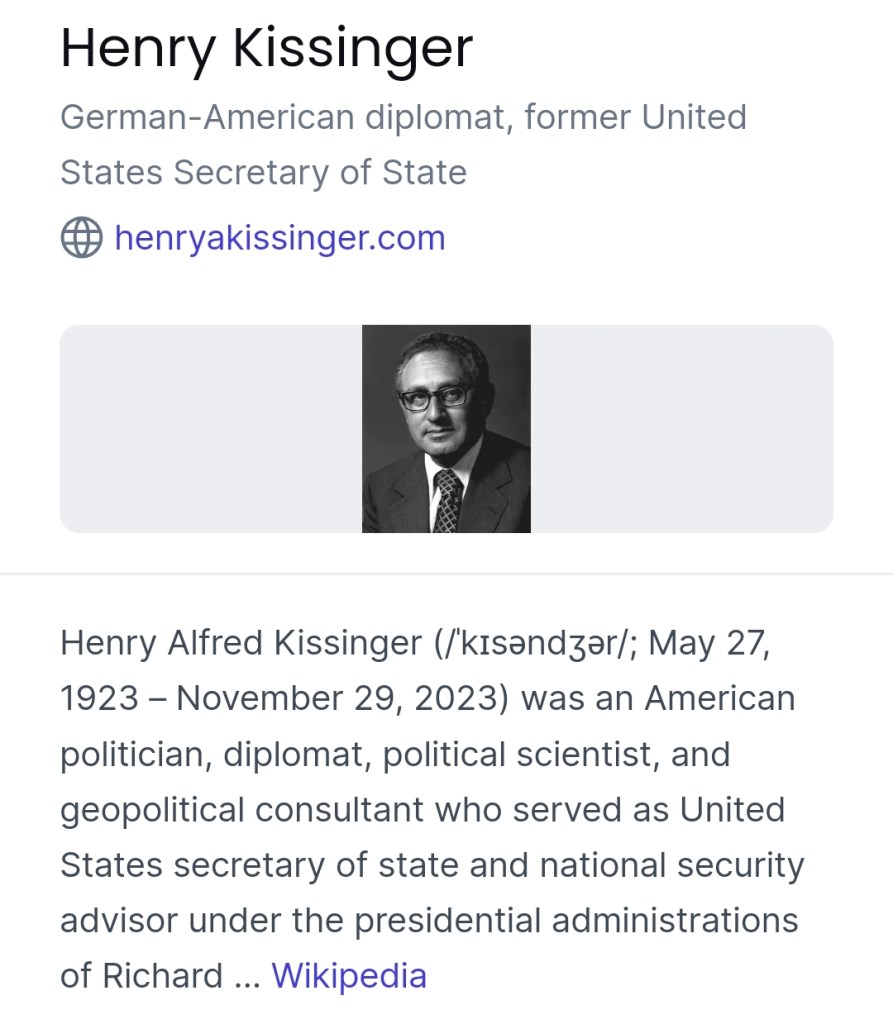This screenshot has height=1024, width=893.
Task: Click the empty gray area right of portrait
Action: [x=681, y=428]
